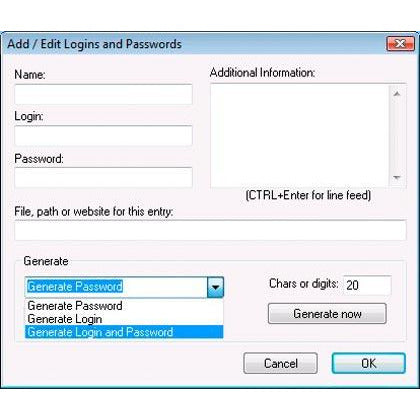Viewport: 420px width, 420px height.
Task: Confirm with the OK button
Action: click(x=369, y=363)
